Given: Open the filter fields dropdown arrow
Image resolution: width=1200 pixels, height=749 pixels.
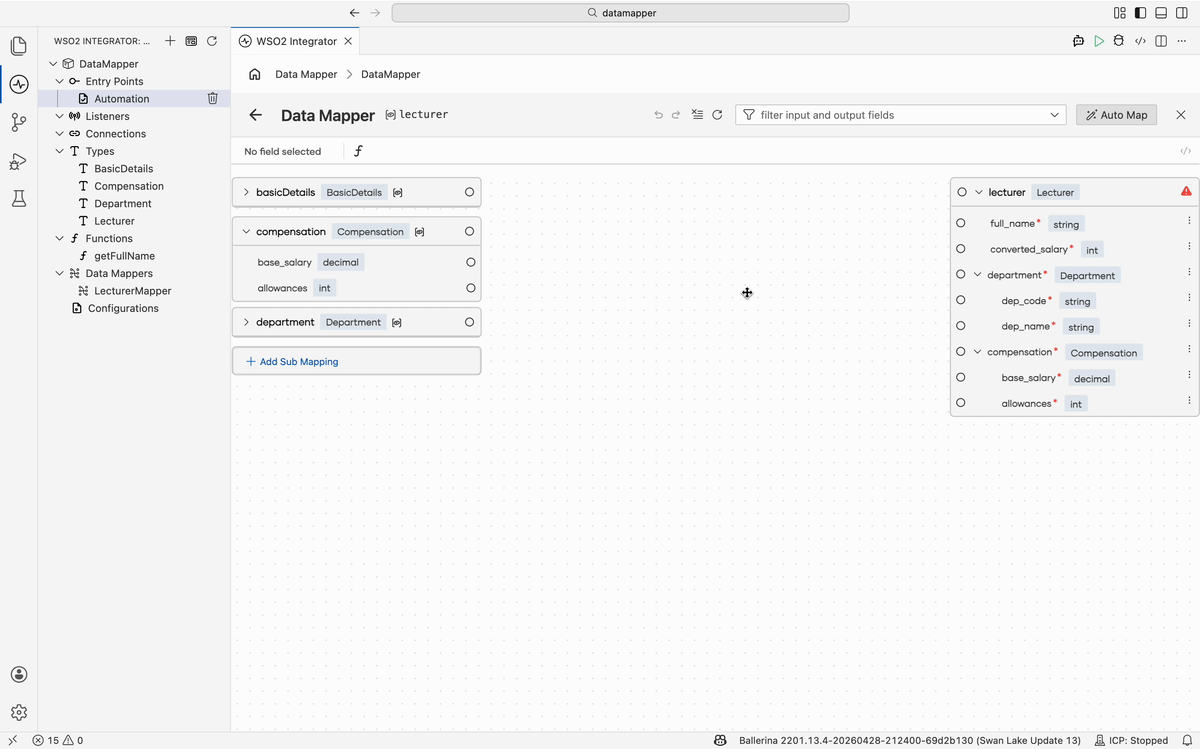Looking at the screenshot, I should click(1055, 115).
